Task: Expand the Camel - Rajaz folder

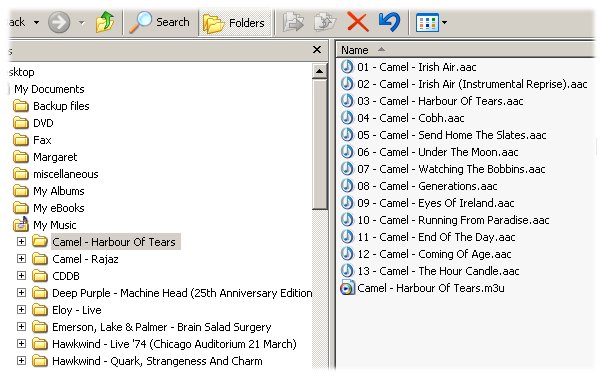Action: [x=22, y=259]
